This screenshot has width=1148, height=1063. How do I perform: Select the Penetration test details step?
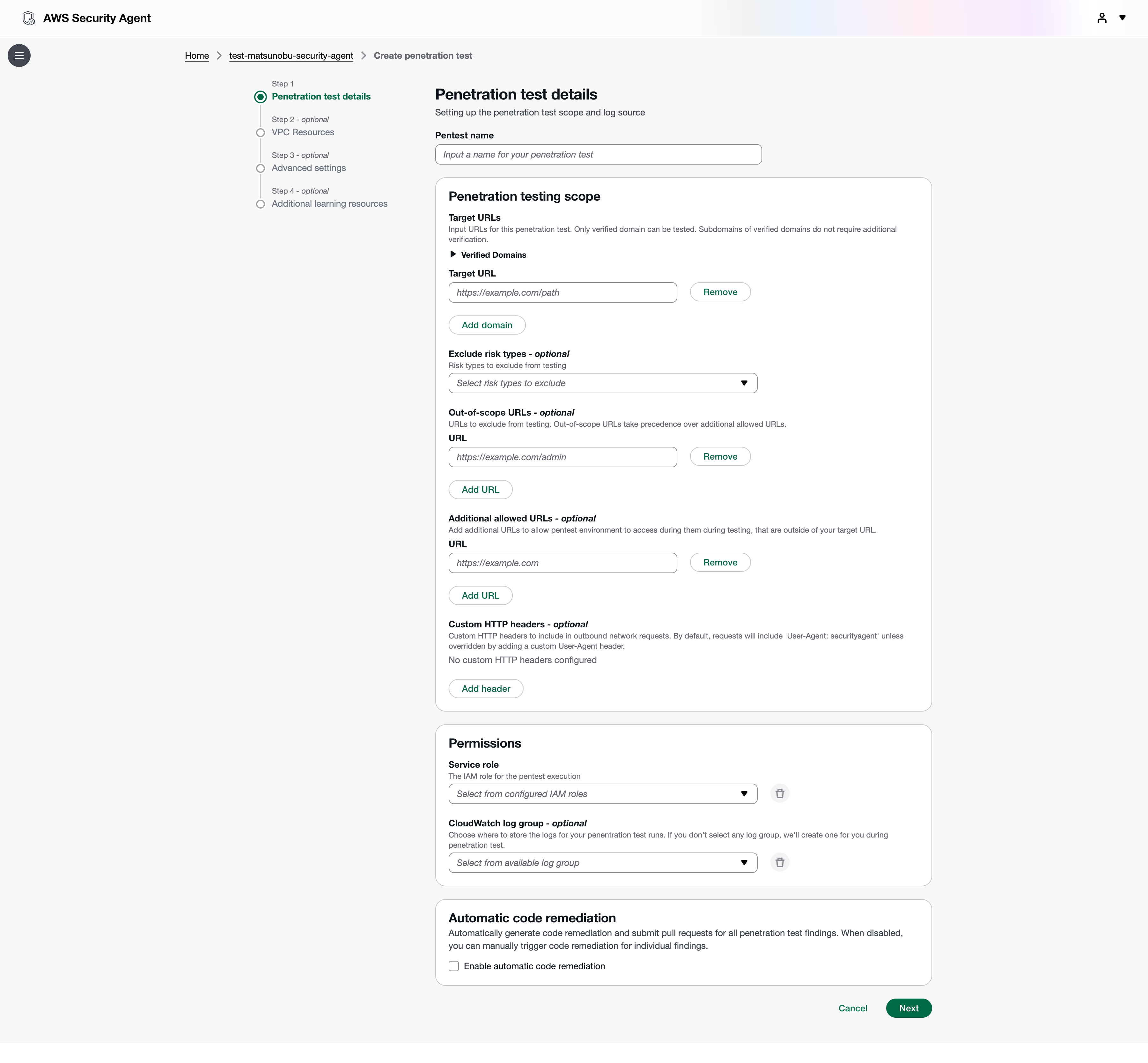[321, 97]
